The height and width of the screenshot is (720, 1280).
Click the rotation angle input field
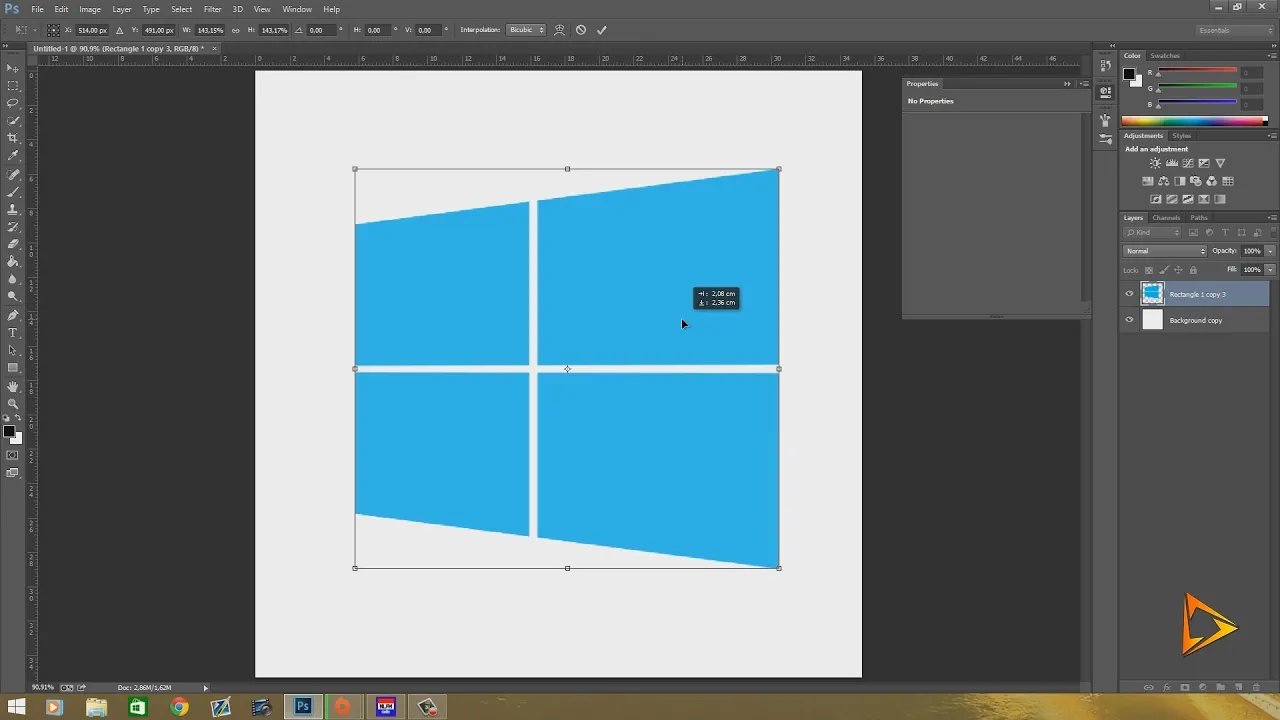click(322, 30)
